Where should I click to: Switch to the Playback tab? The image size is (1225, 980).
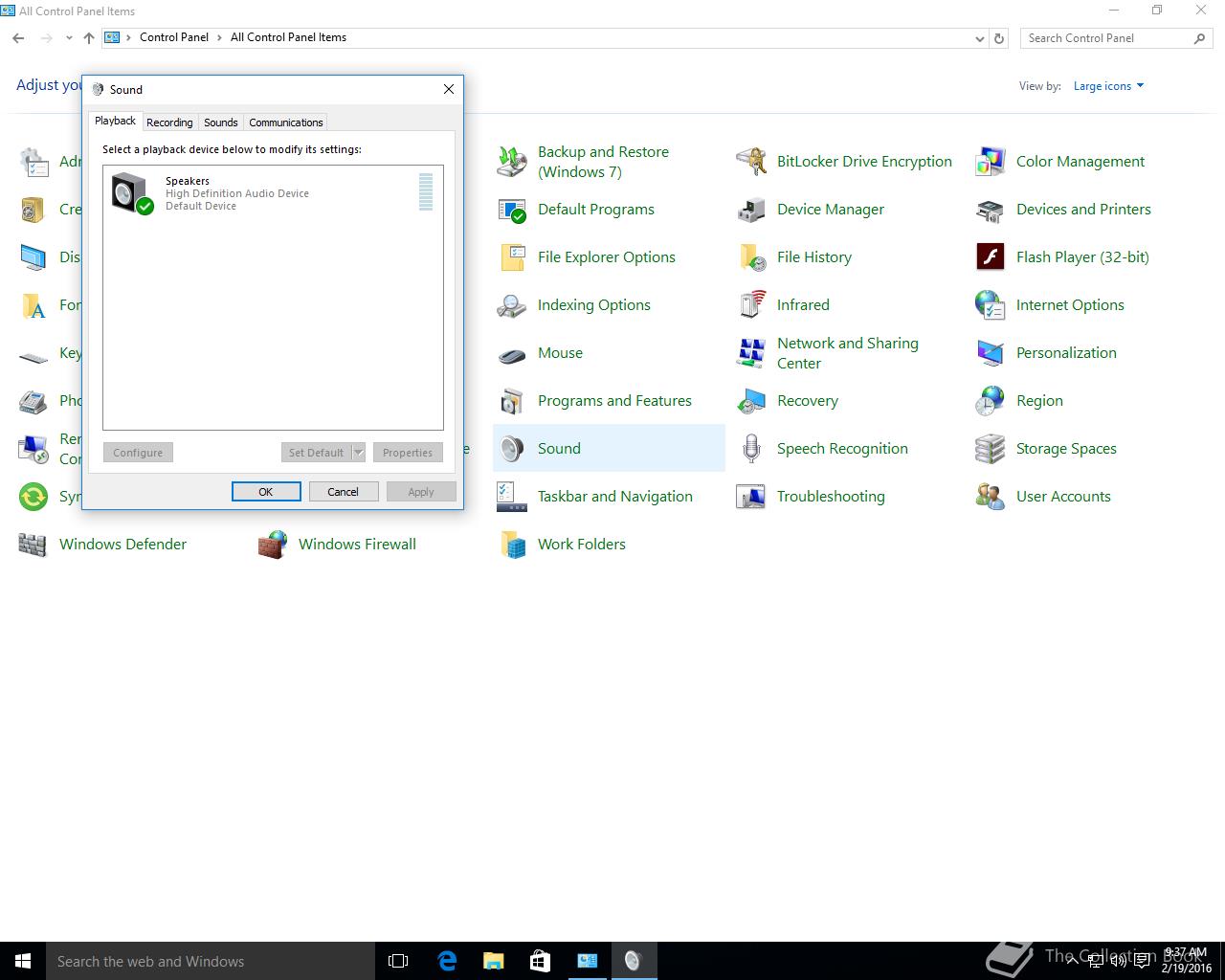tap(115, 121)
